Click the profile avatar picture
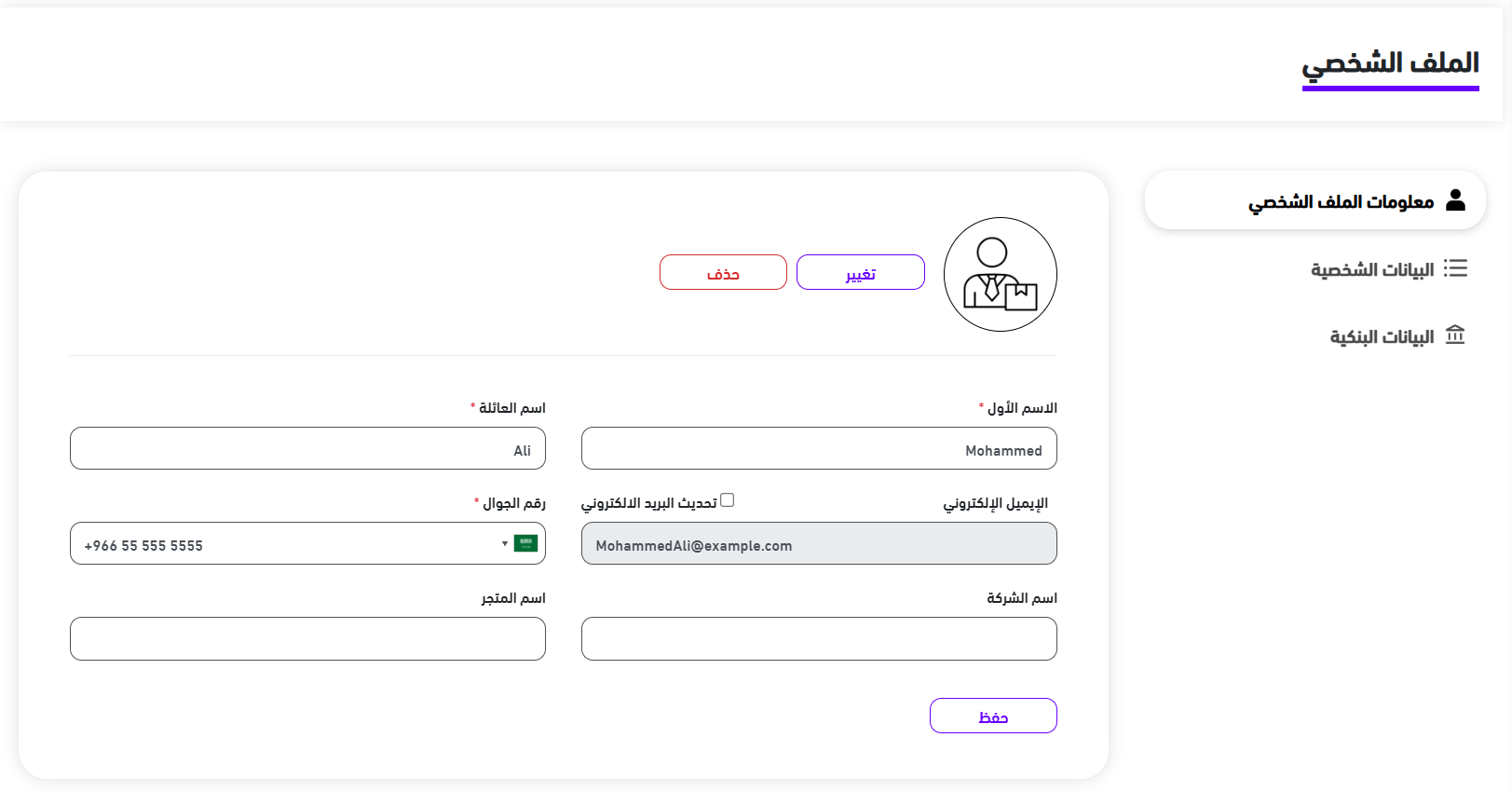The height and width of the screenshot is (792, 1512). click(1000, 275)
